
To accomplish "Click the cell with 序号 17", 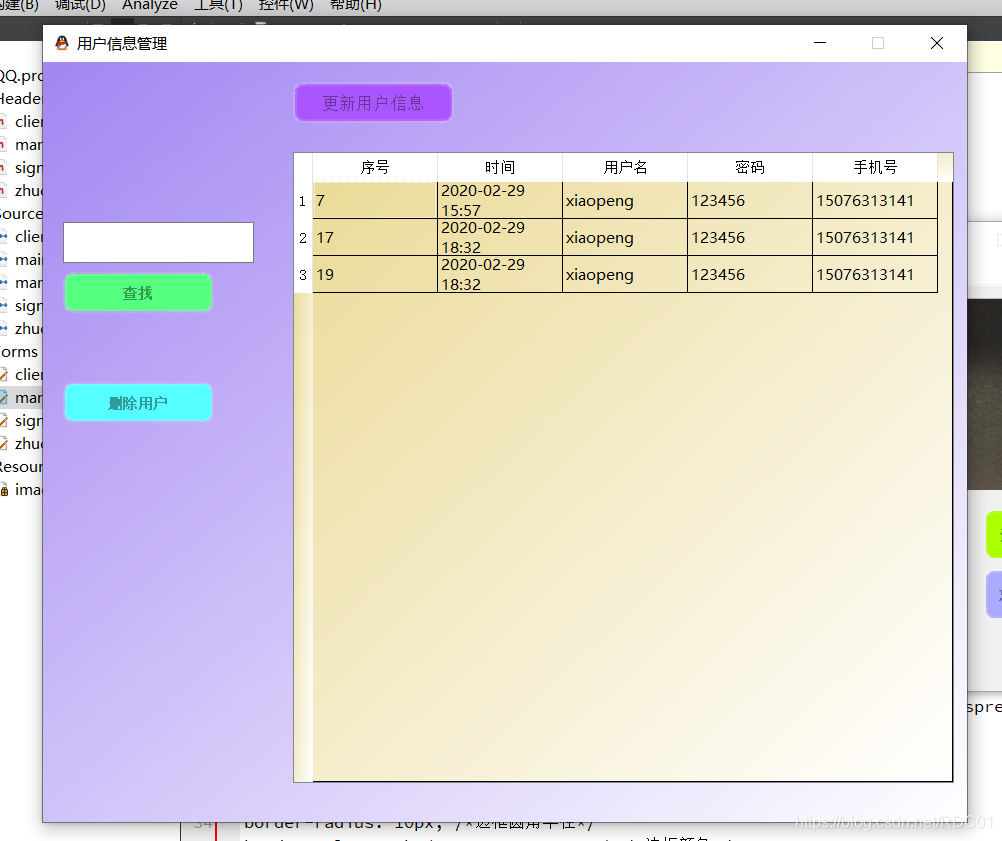I will click(375, 238).
